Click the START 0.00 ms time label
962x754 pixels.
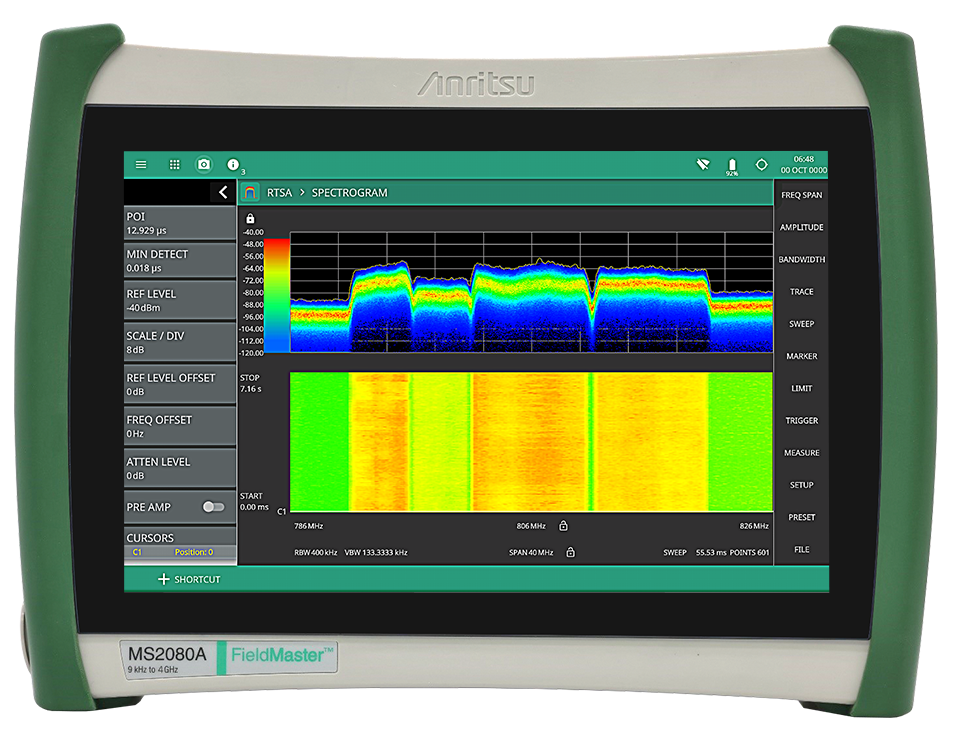click(254, 501)
